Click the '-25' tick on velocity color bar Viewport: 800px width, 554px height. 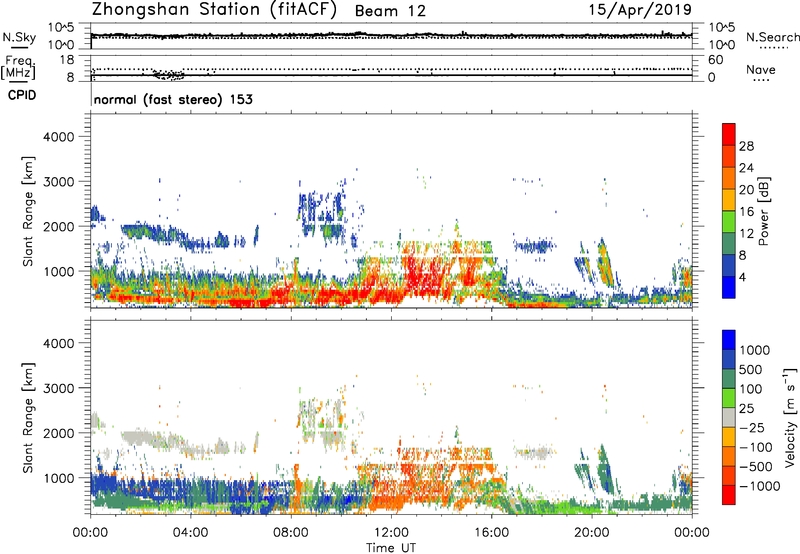(x=752, y=428)
